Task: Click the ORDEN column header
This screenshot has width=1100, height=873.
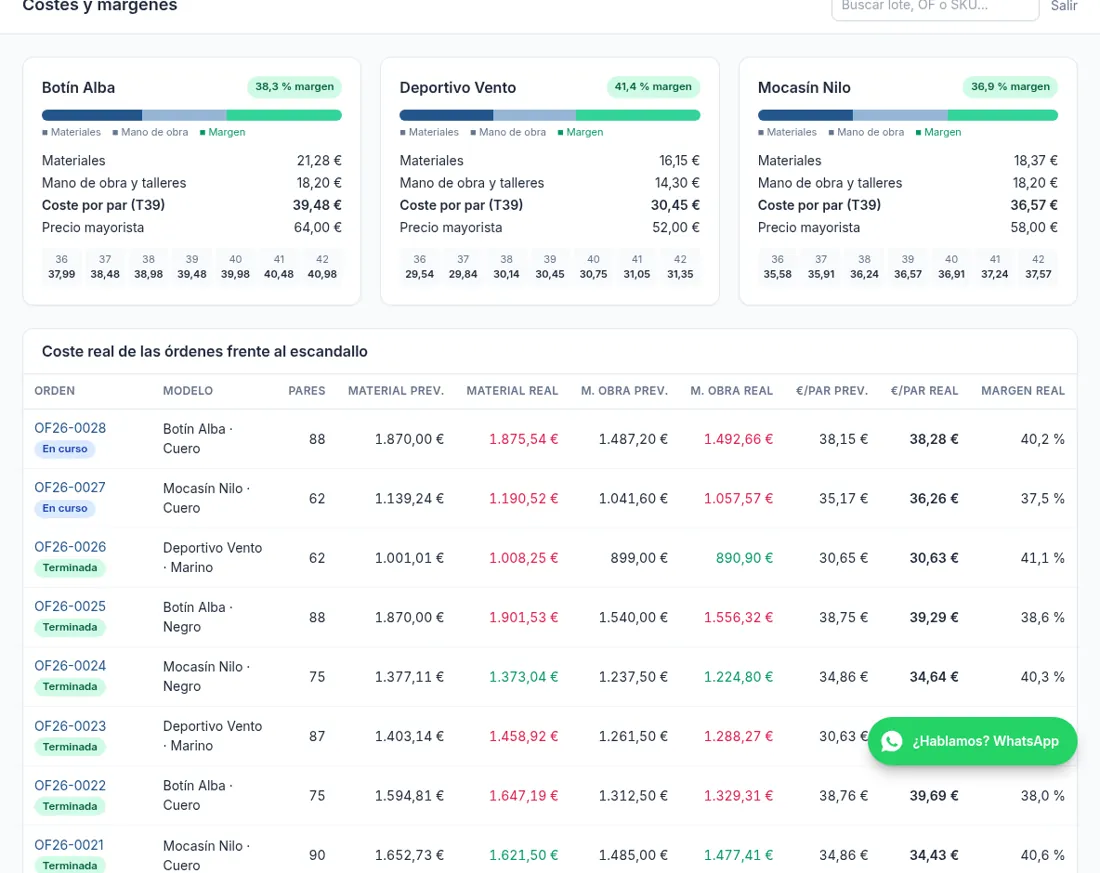Action: click(55, 391)
